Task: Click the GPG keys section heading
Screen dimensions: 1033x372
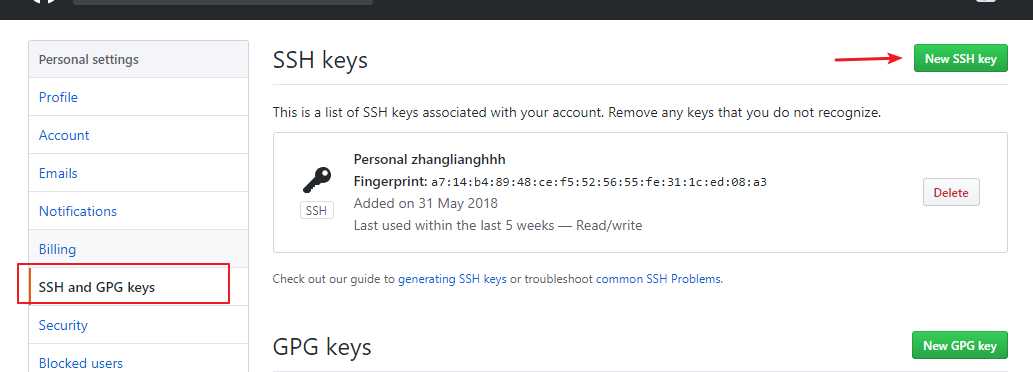Action: coord(322,346)
